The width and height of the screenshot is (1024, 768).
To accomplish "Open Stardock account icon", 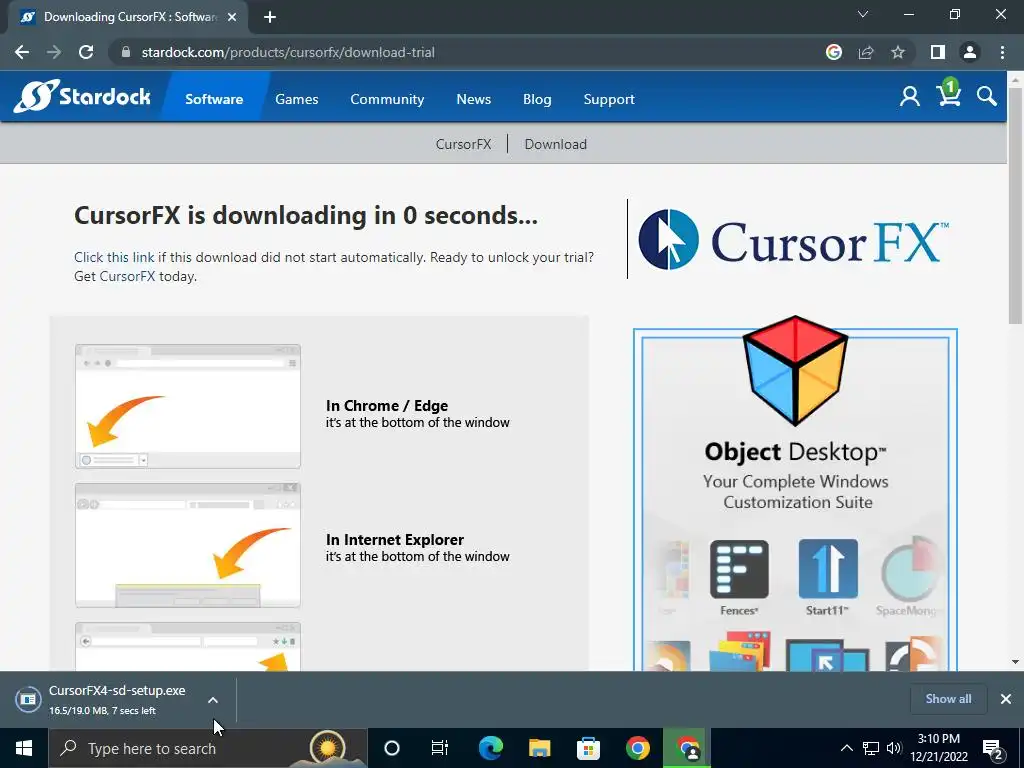I will pyautogui.click(x=910, y=97).
